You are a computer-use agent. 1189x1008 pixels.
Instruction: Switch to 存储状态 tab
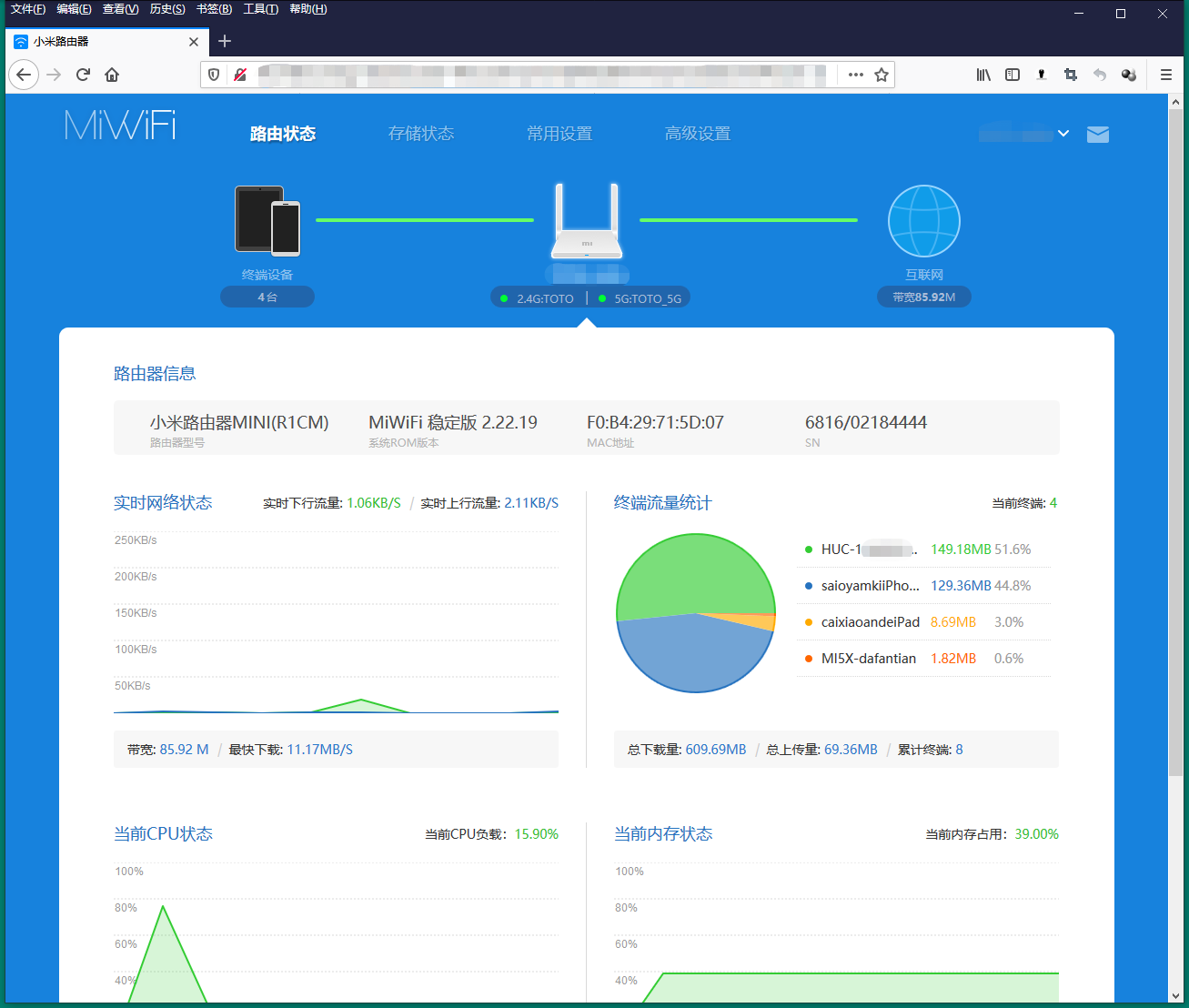point(421,134)
